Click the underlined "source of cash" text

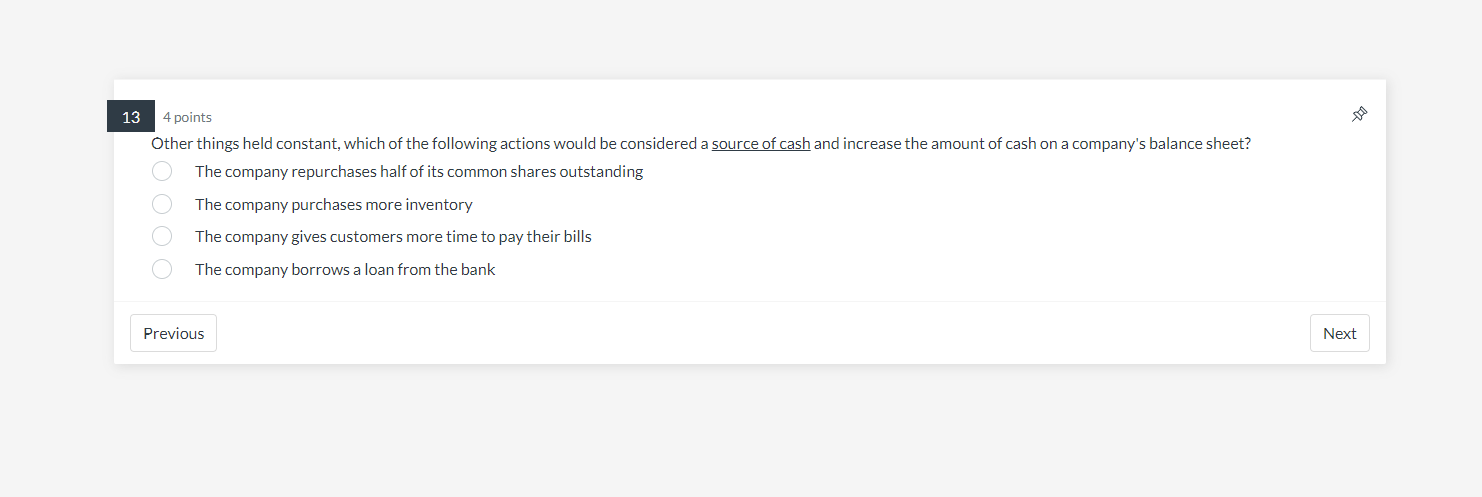pyautogui.click(x=760, y=143)
